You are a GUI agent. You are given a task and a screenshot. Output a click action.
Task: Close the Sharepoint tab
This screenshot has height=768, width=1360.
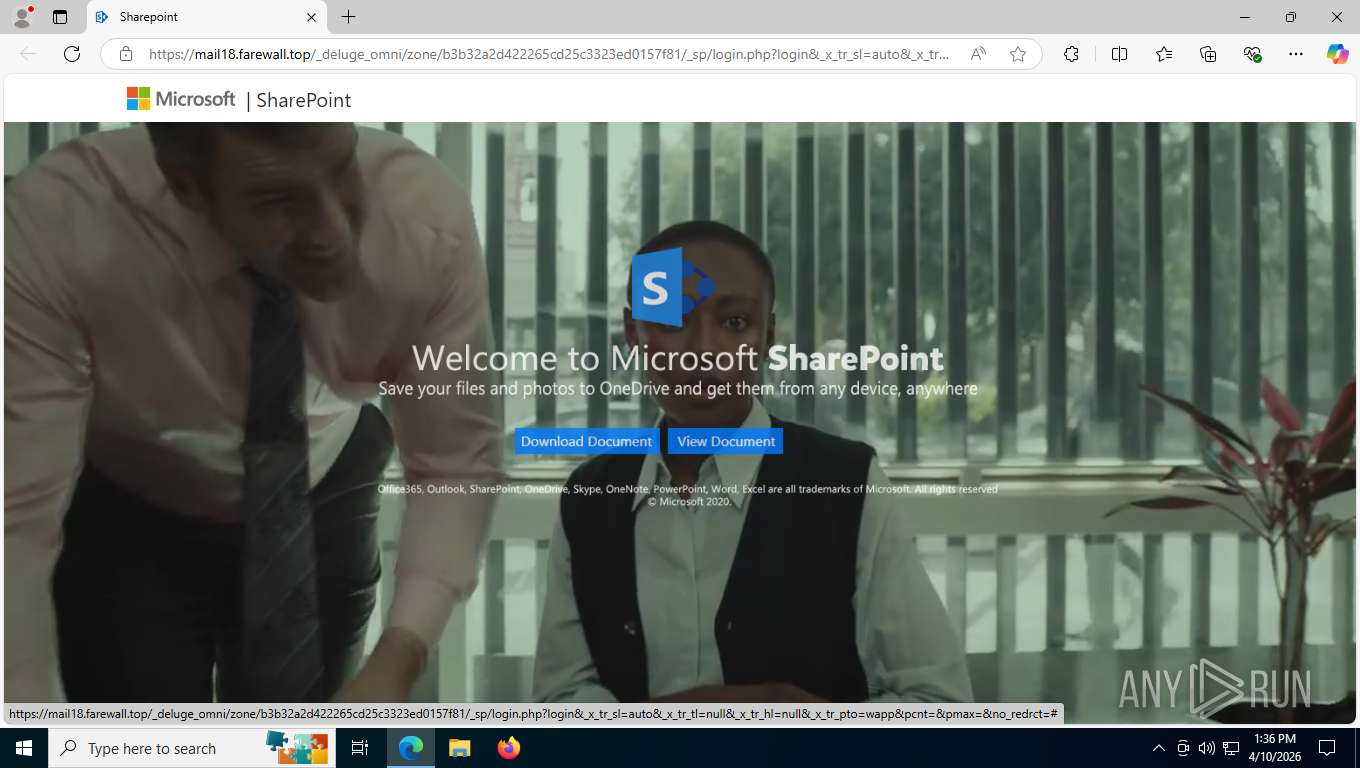pos(311,17)
